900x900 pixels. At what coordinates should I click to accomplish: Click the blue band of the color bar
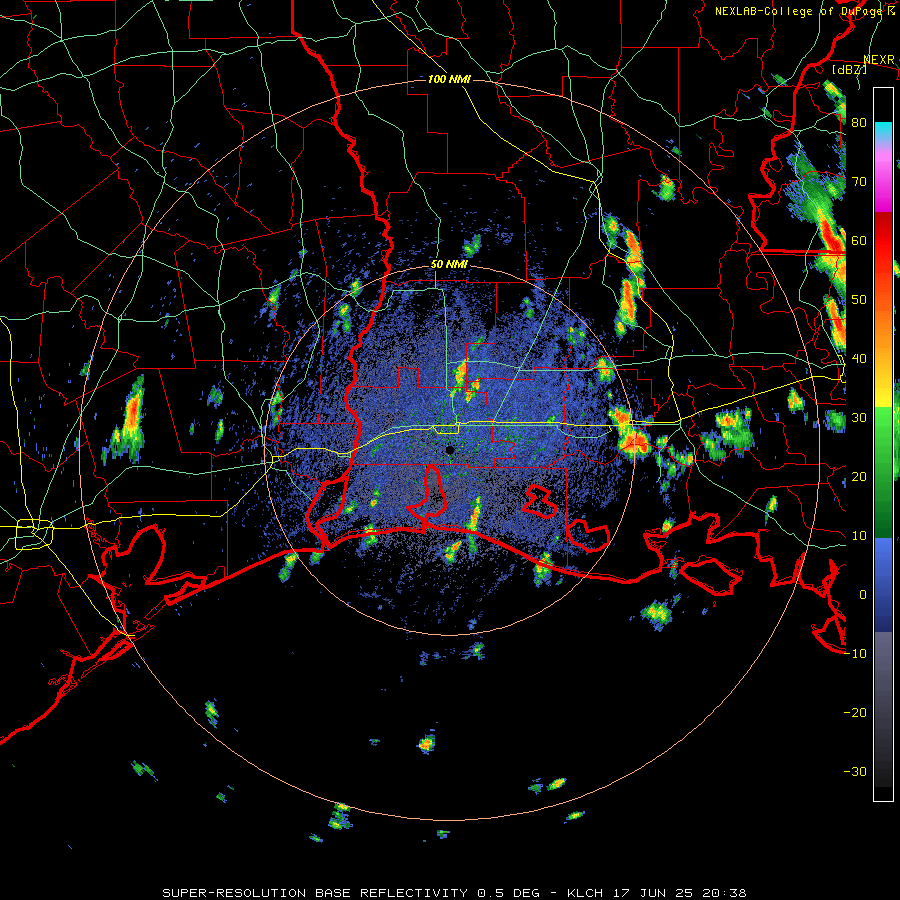pos(883,584)
